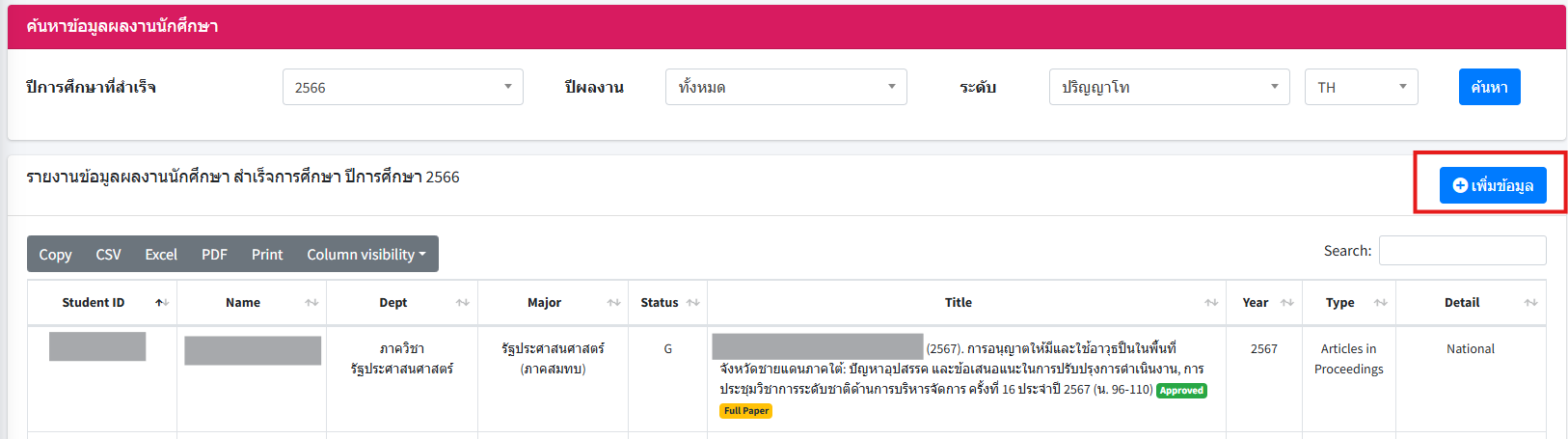Open the ระดับ ปริญญาโท dropdown
Screen dimensions: 1568x439
coord(1168,87)
